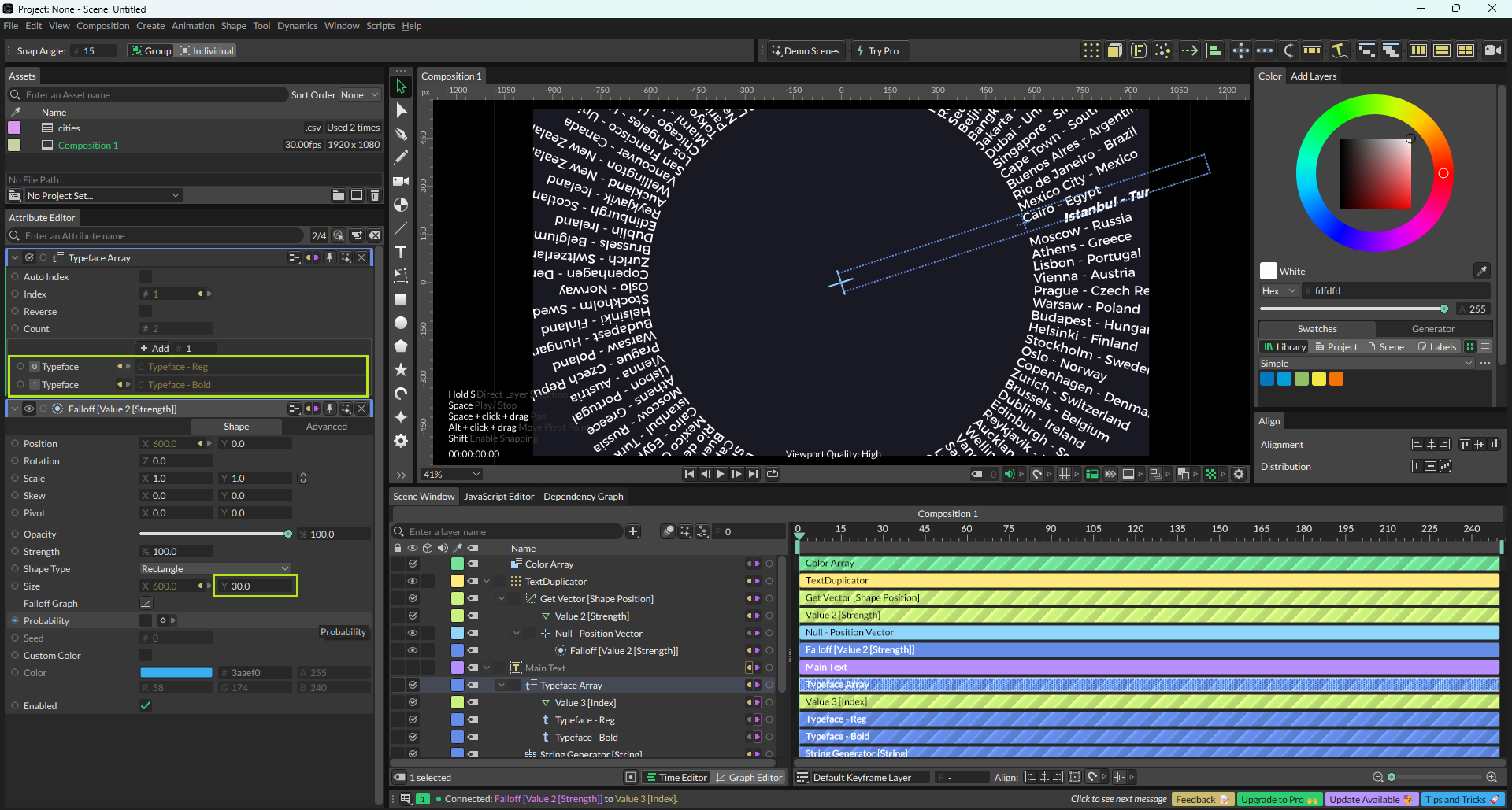Select the Star shape tool
This screenshot has height=810, width=1512.
click(x=401, y=370)
